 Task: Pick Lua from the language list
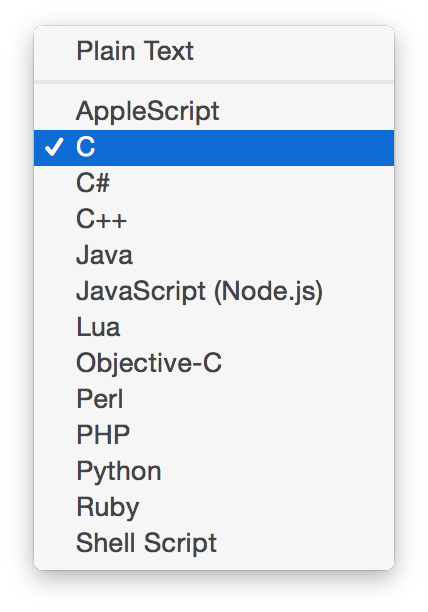(x=214, y=327)
